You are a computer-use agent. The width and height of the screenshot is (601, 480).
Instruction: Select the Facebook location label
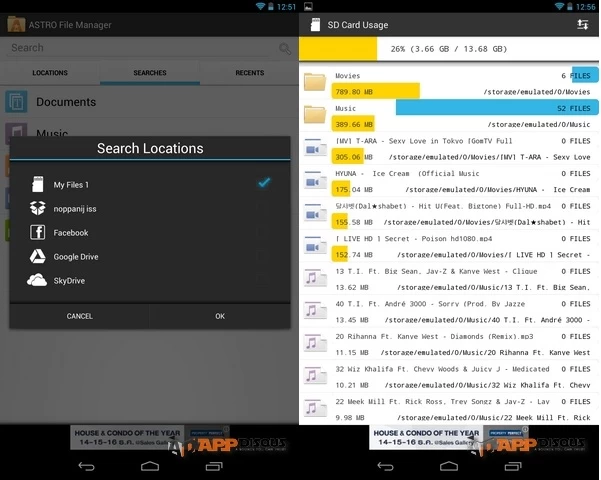[71, 233]
